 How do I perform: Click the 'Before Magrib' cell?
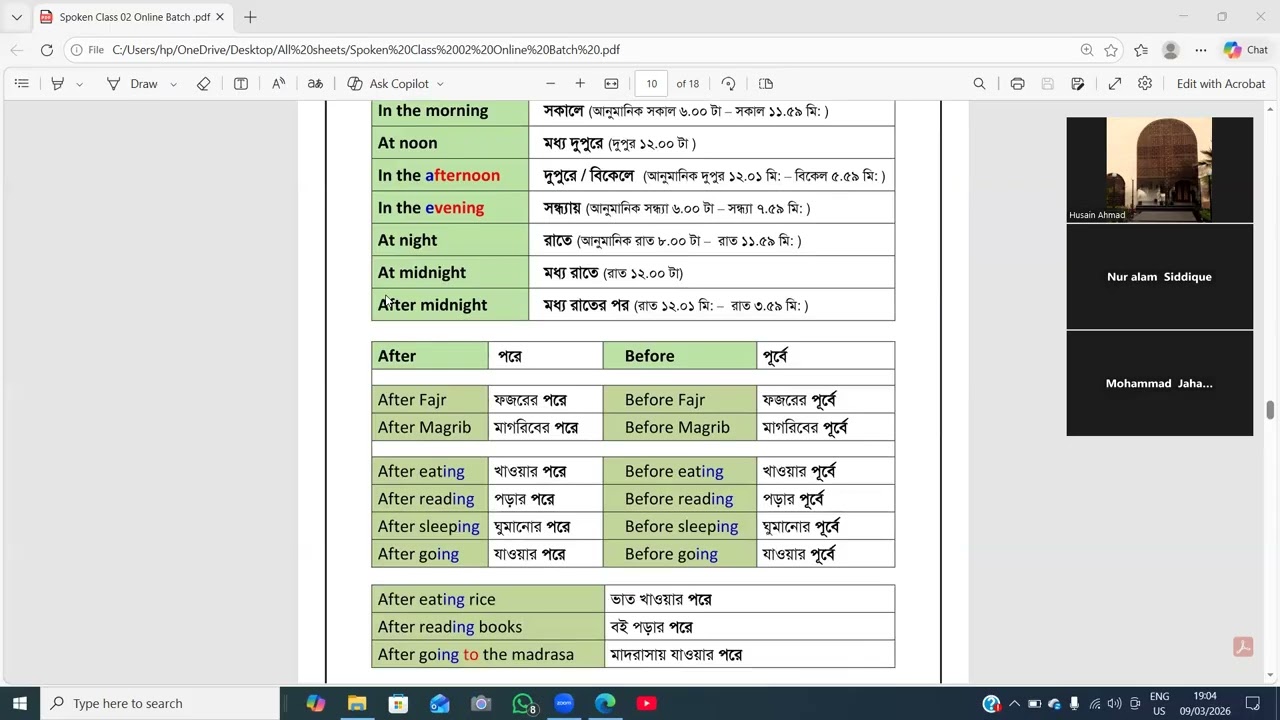click(680, 427)
